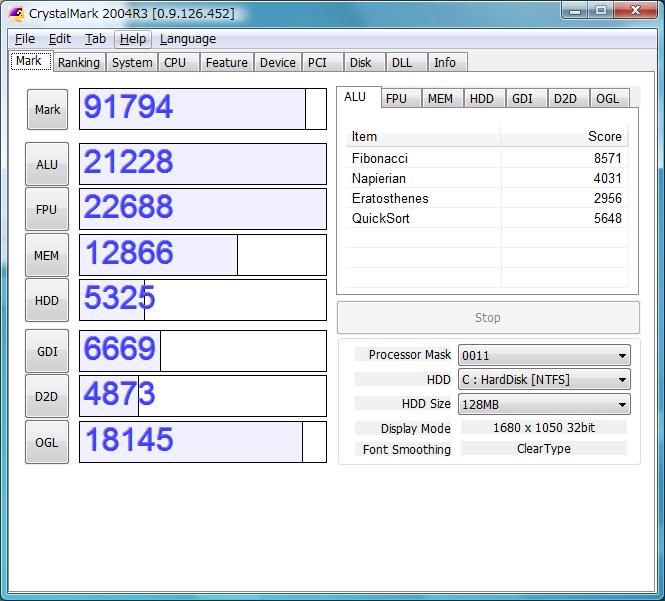Image resolution: width=665 pixels, height=601 pixels.
Task: Switch to the Disk tab
Action: coord(364,63)
